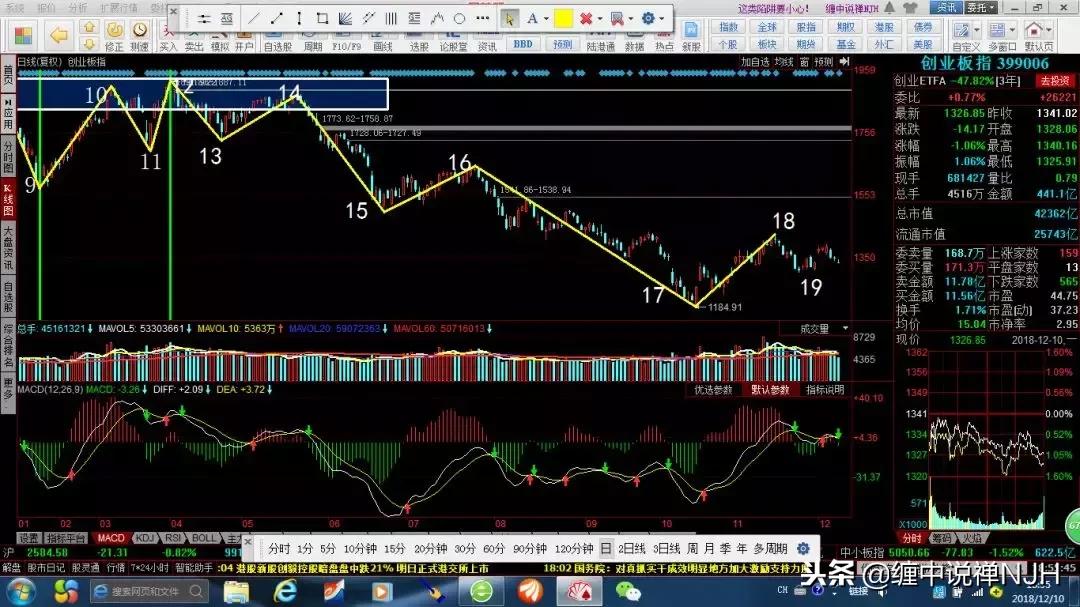Viewport: 1080px width, 607px height.
Task: Click the 基金 market button
Action: [846, 44]
